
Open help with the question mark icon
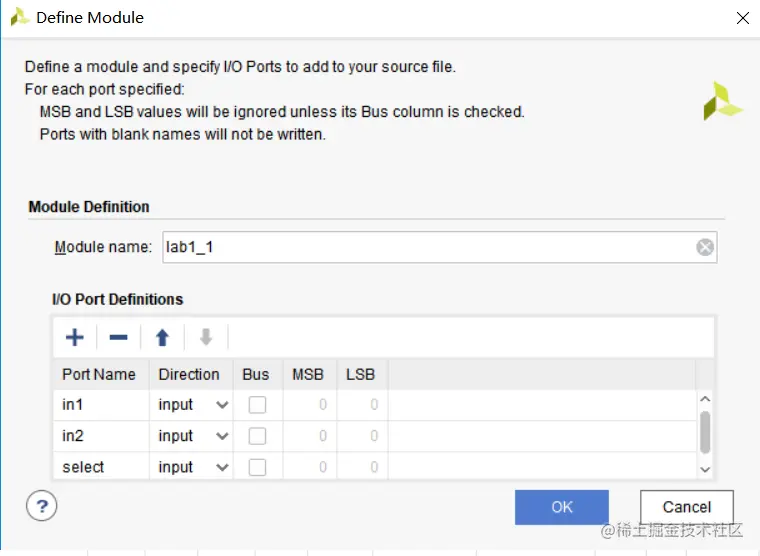tap(42, 506)
